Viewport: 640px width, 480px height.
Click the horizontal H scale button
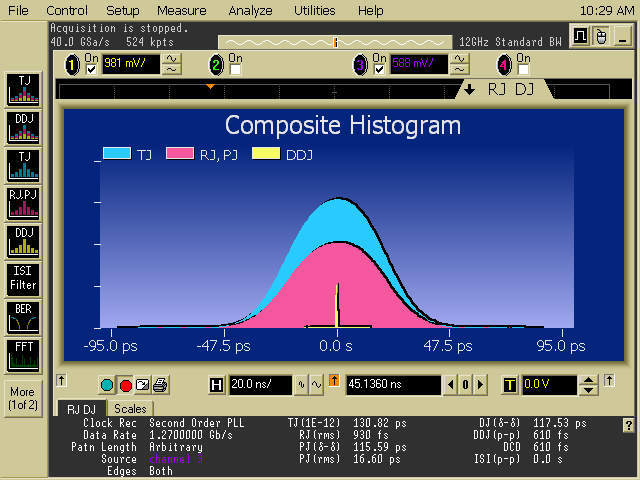(217, 385)
